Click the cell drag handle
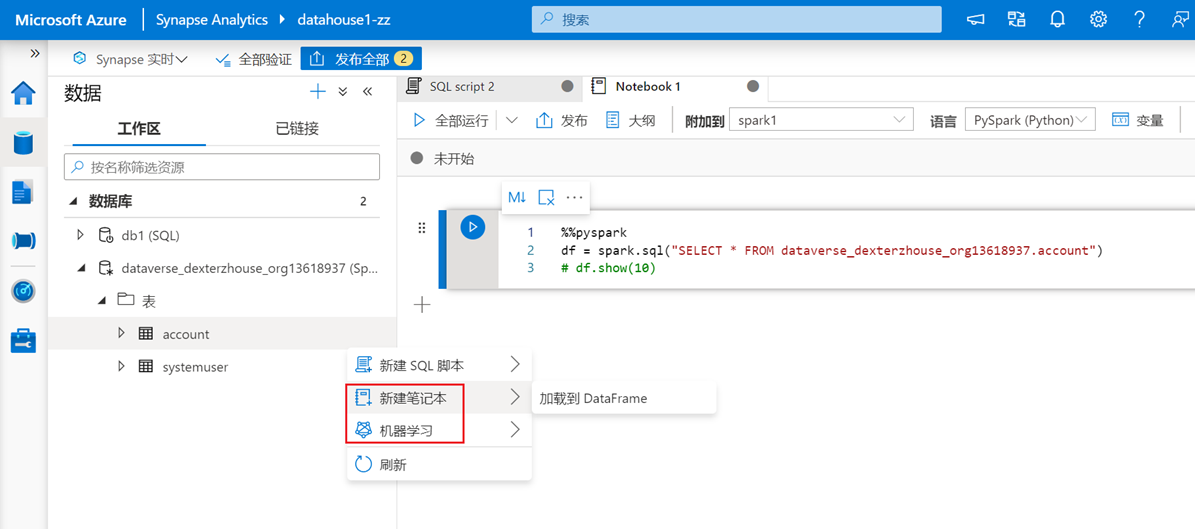 click(x=421, y=227)
